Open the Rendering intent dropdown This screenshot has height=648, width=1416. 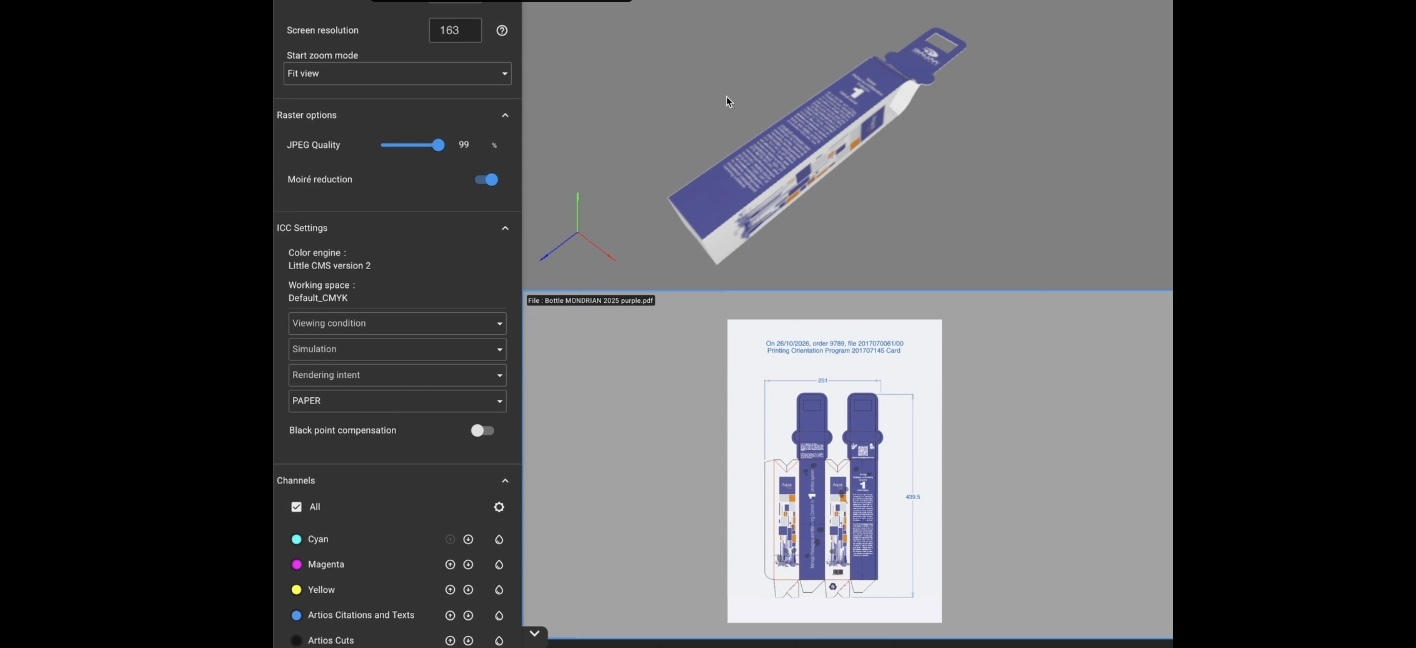397,375
